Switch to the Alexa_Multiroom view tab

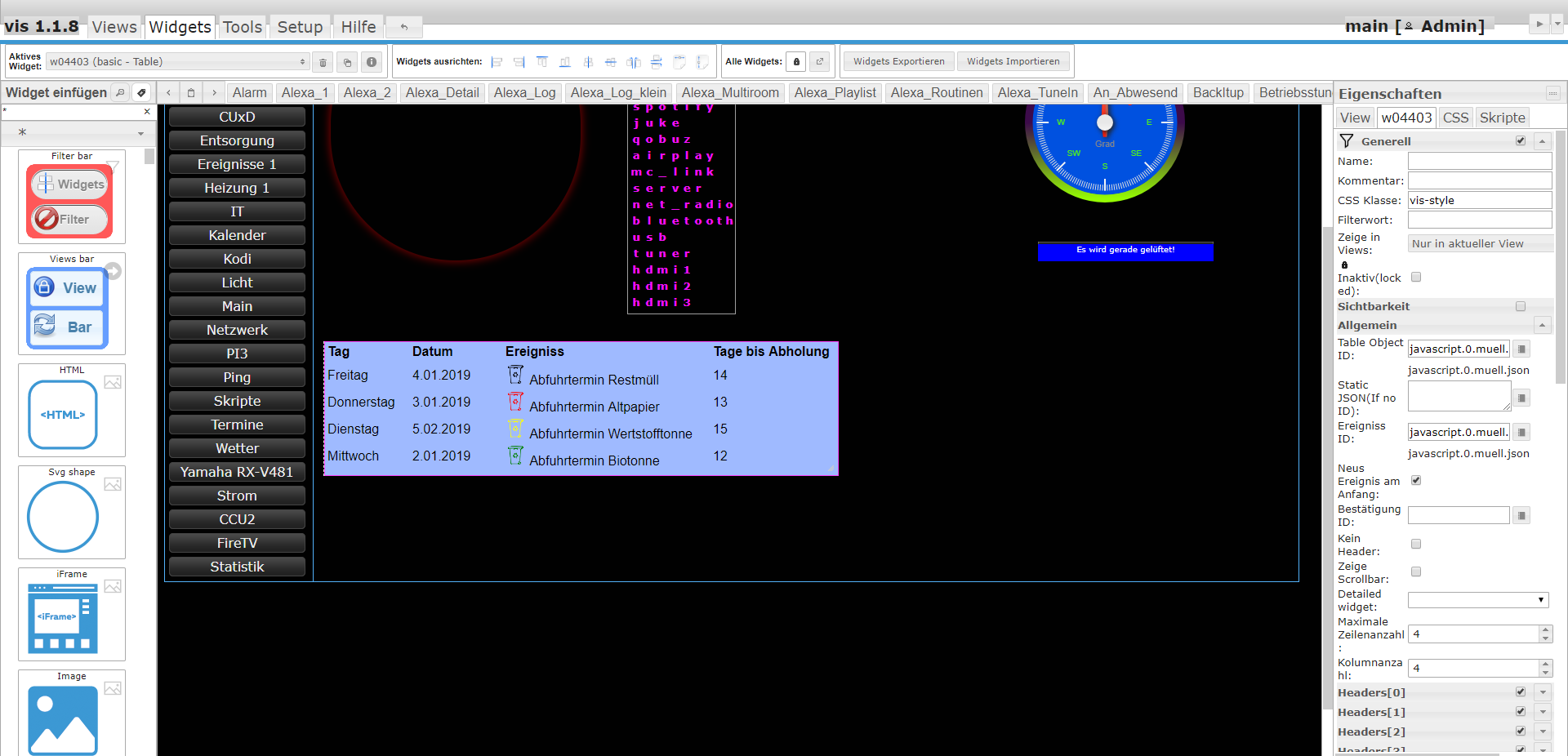pyautogui.click(x=730, y=93)
